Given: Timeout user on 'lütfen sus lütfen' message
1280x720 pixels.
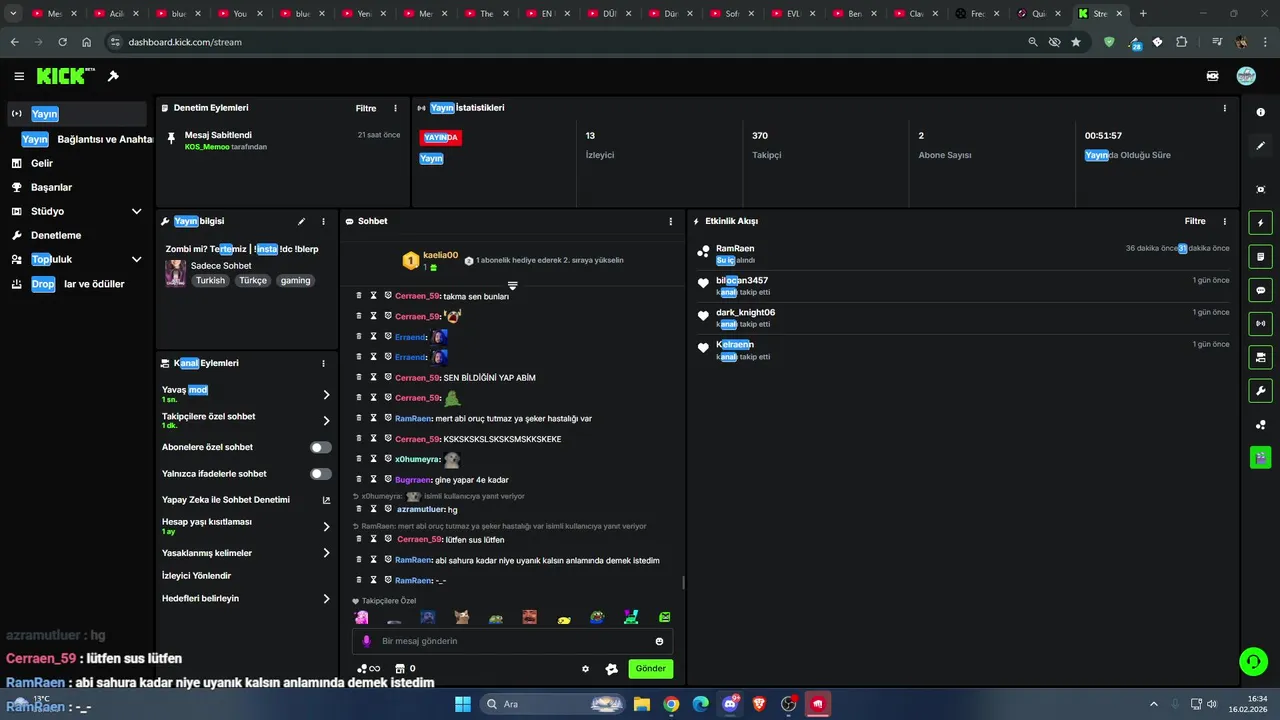Looking at the screenshot, I should pos(373,539).
